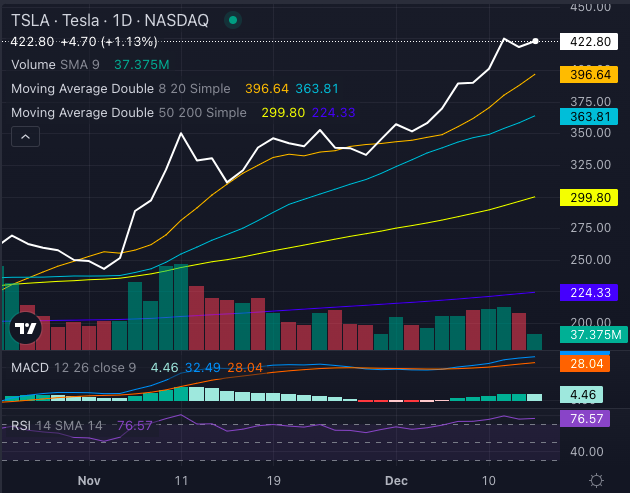Click the 37.375M volume axis tag
Screen dimensions: 630x493
pos(590,335)
